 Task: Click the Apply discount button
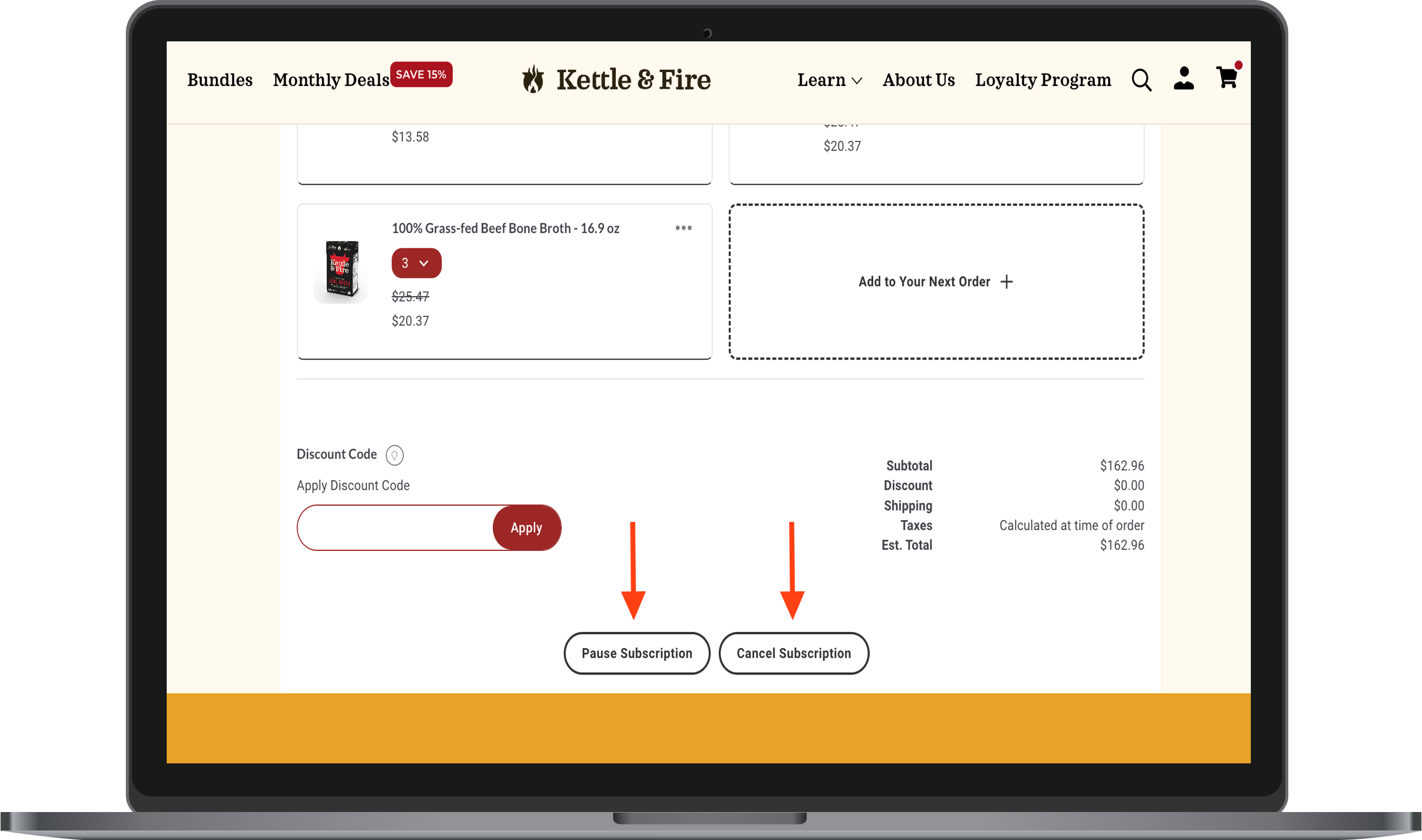pyautogui.click(x=526, y=527)
